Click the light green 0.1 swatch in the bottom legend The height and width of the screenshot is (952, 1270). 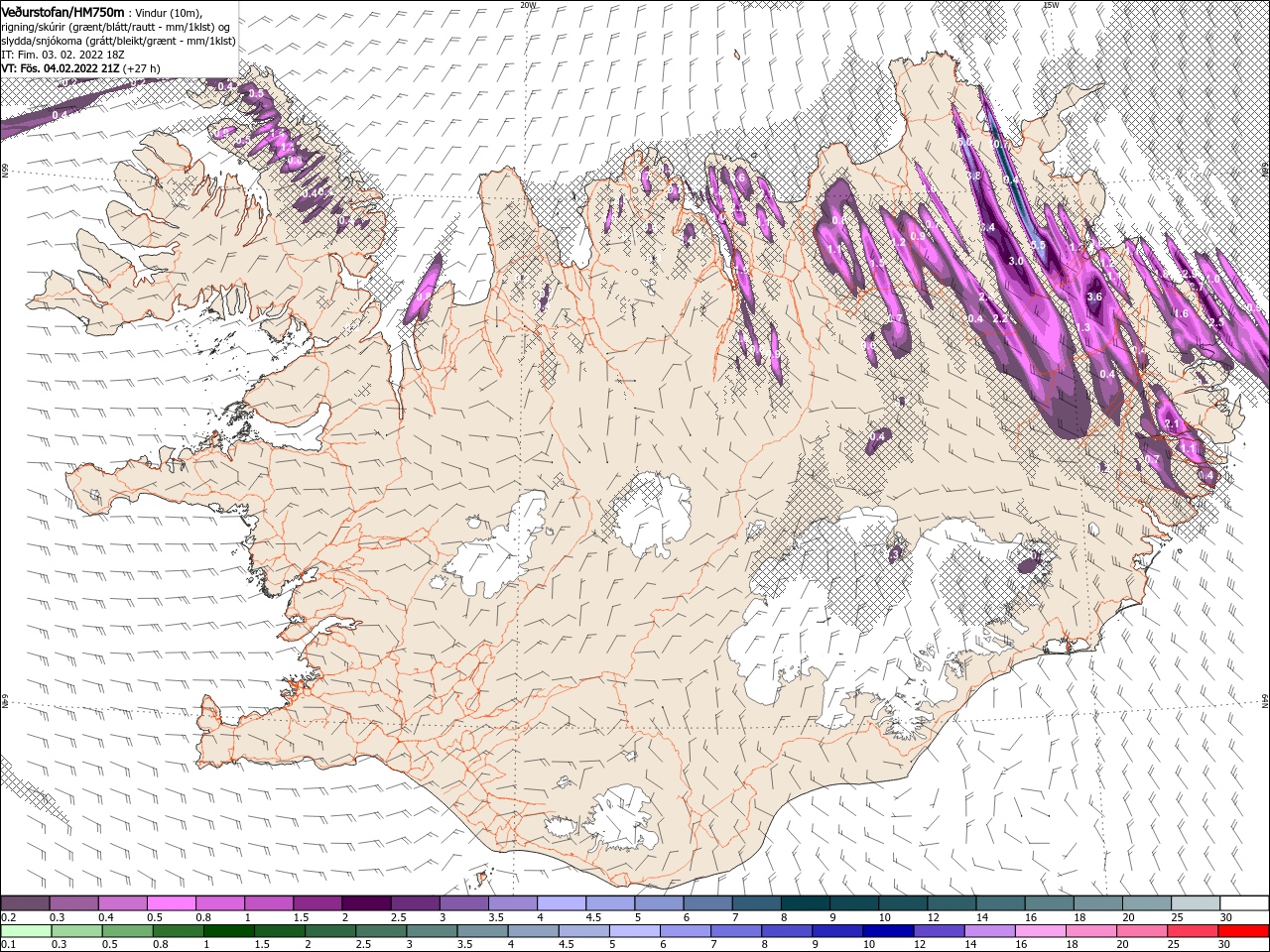[27, 931]
